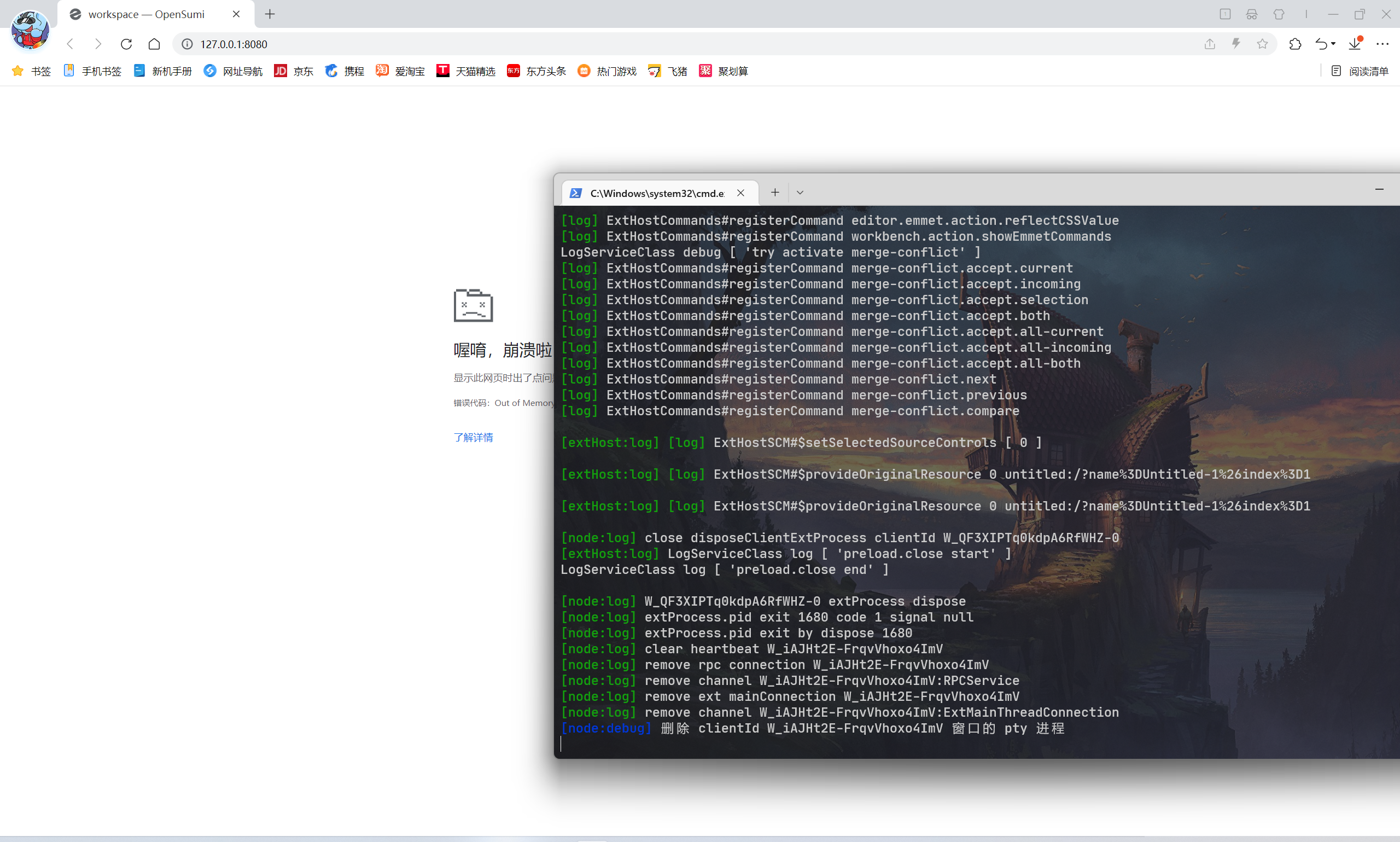Open the 爱淘宝 bookmark
Screen dimensions: 1400x842
click(x=400, y=71)
